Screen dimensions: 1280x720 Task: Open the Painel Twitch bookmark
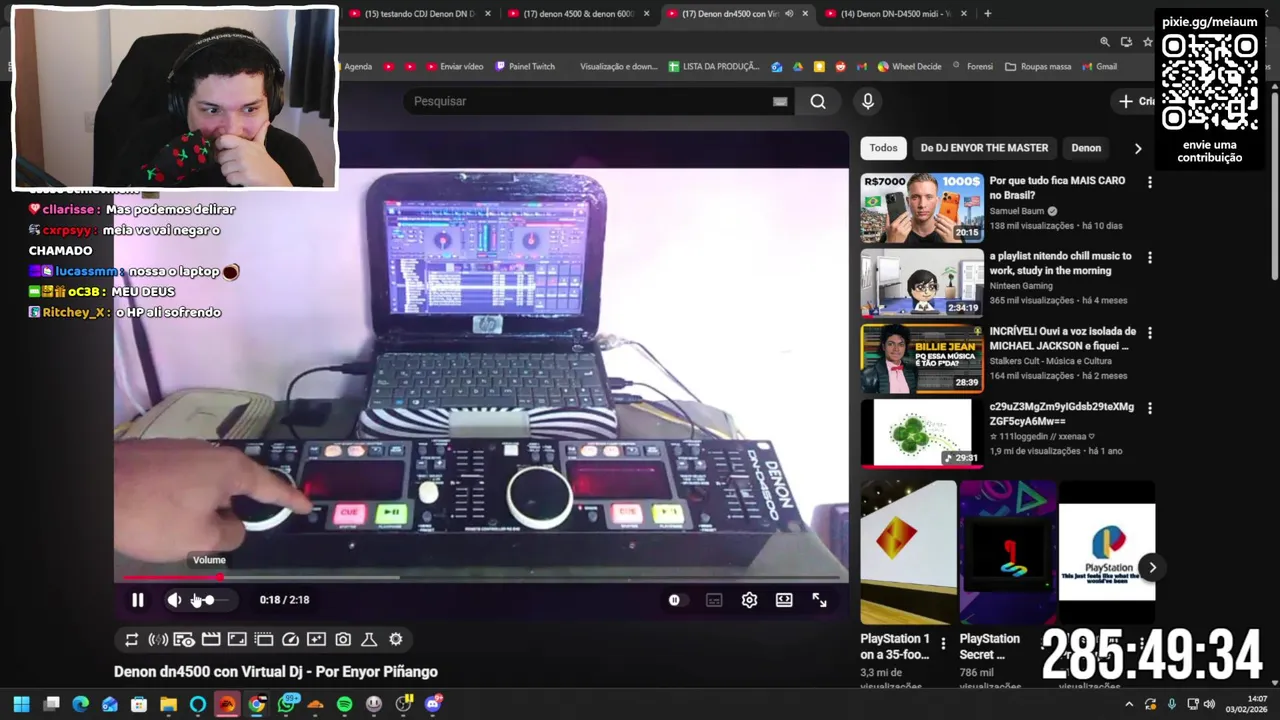coord(525,67)
